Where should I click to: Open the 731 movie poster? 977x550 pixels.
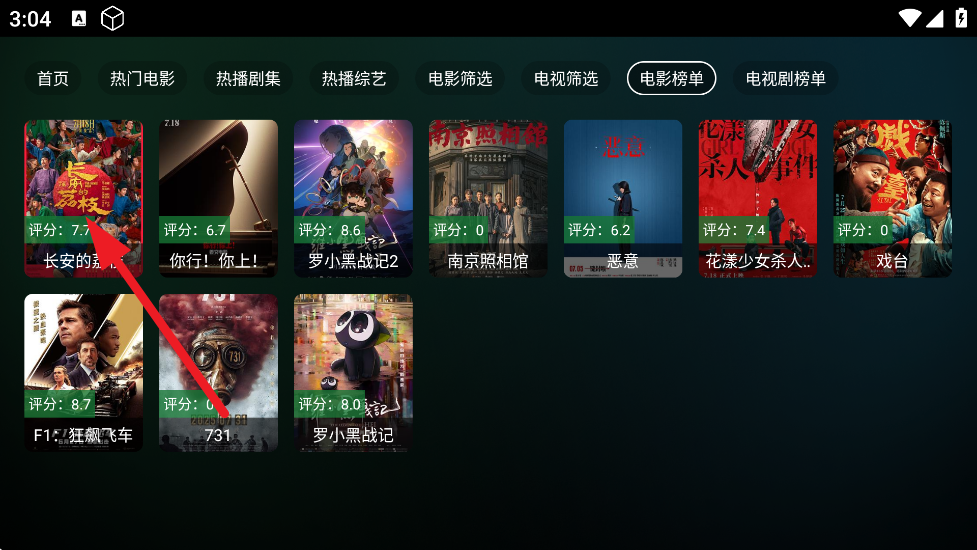218,373
